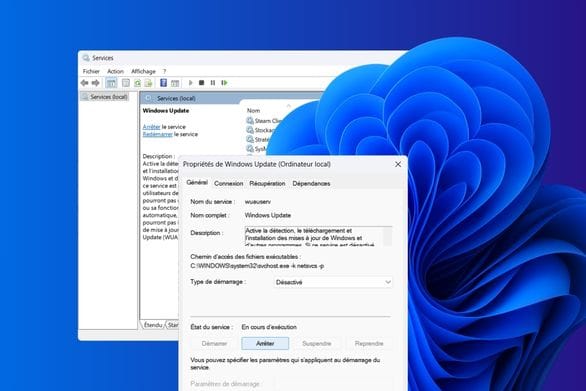Click the Windows Update full name text
The image size is (586, 391).
point(268,215)
